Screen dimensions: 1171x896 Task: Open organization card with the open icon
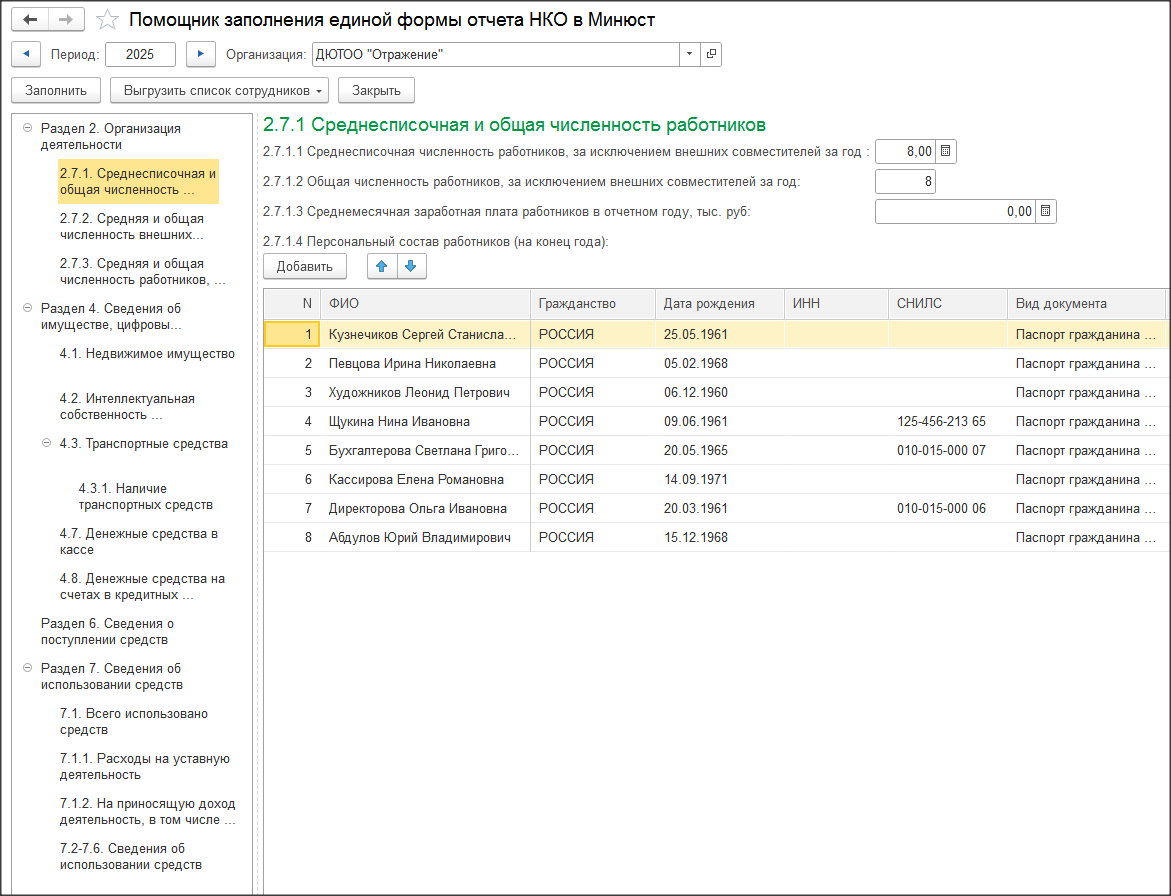[711, 54]
